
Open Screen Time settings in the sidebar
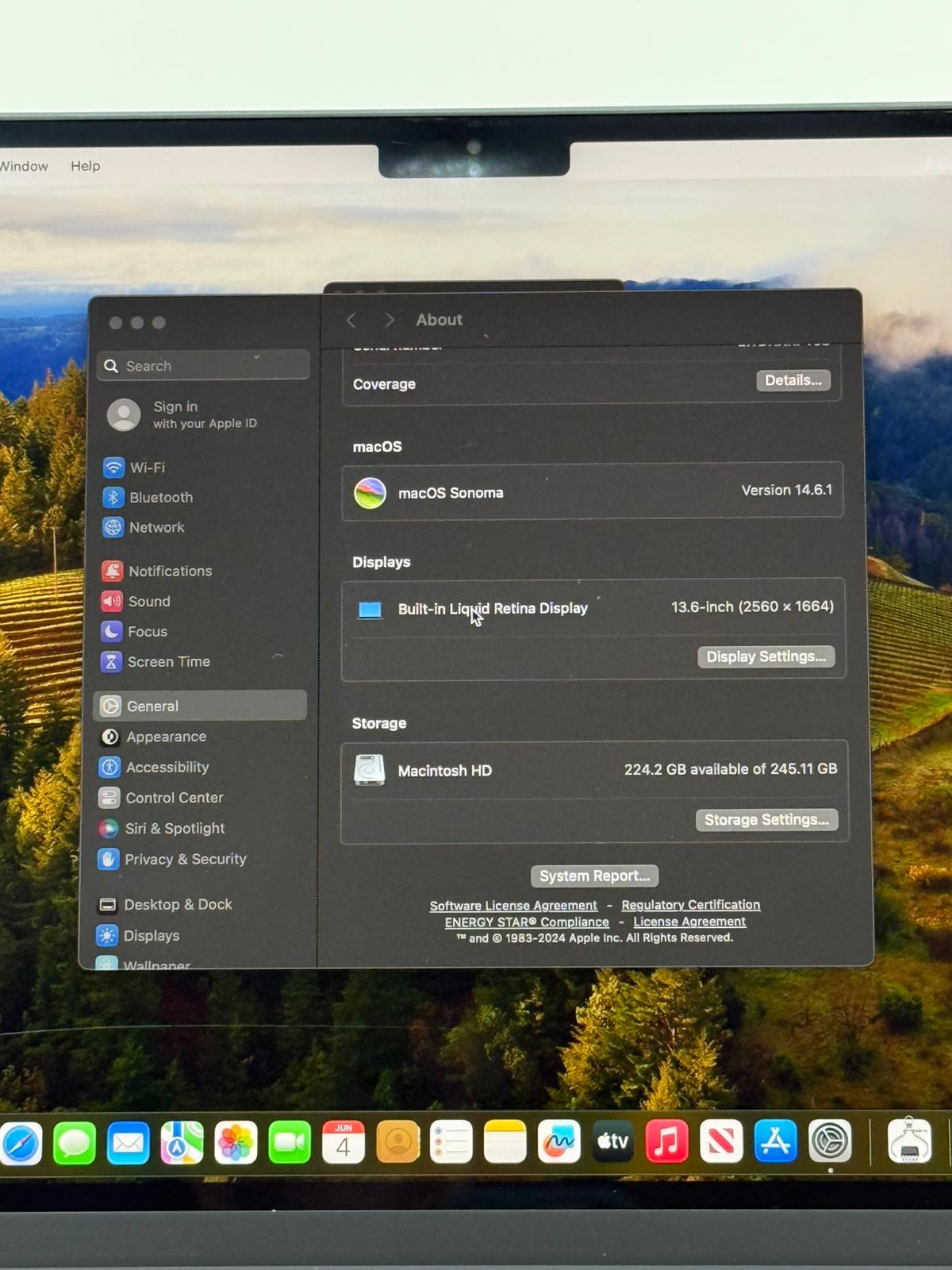[x=155, y=661]
